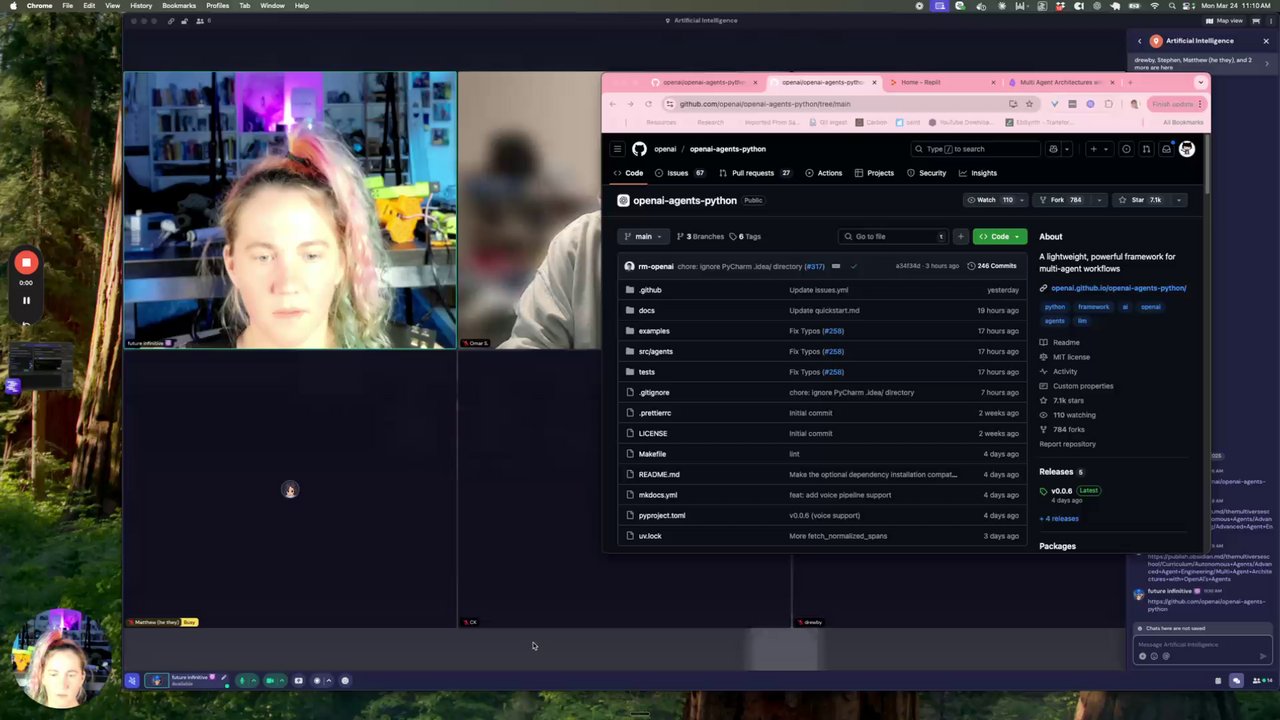
Task: Open GitHub's hamburger navigation menu
Action: (x=617, y=149)
